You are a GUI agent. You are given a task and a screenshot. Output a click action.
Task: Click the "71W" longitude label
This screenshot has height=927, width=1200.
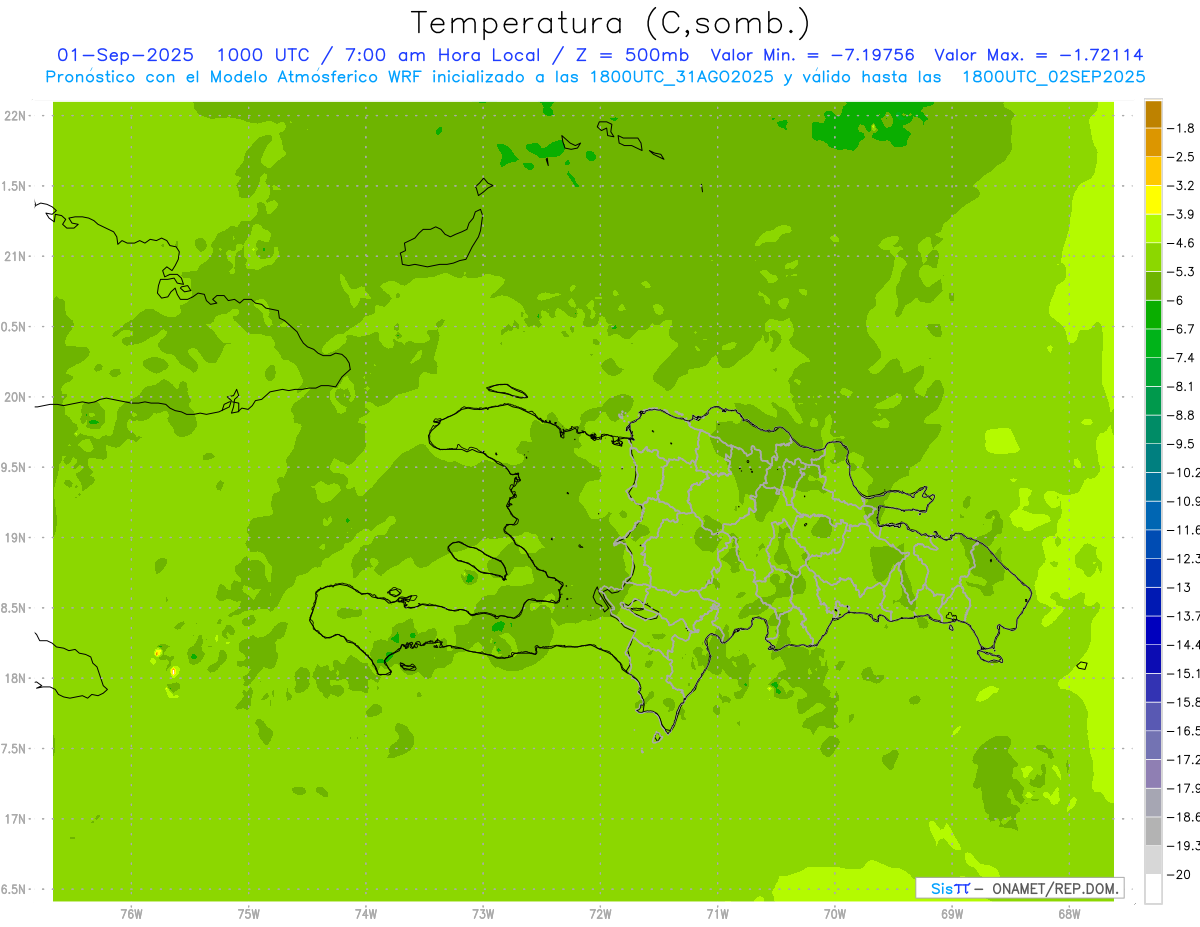(717, 914)
